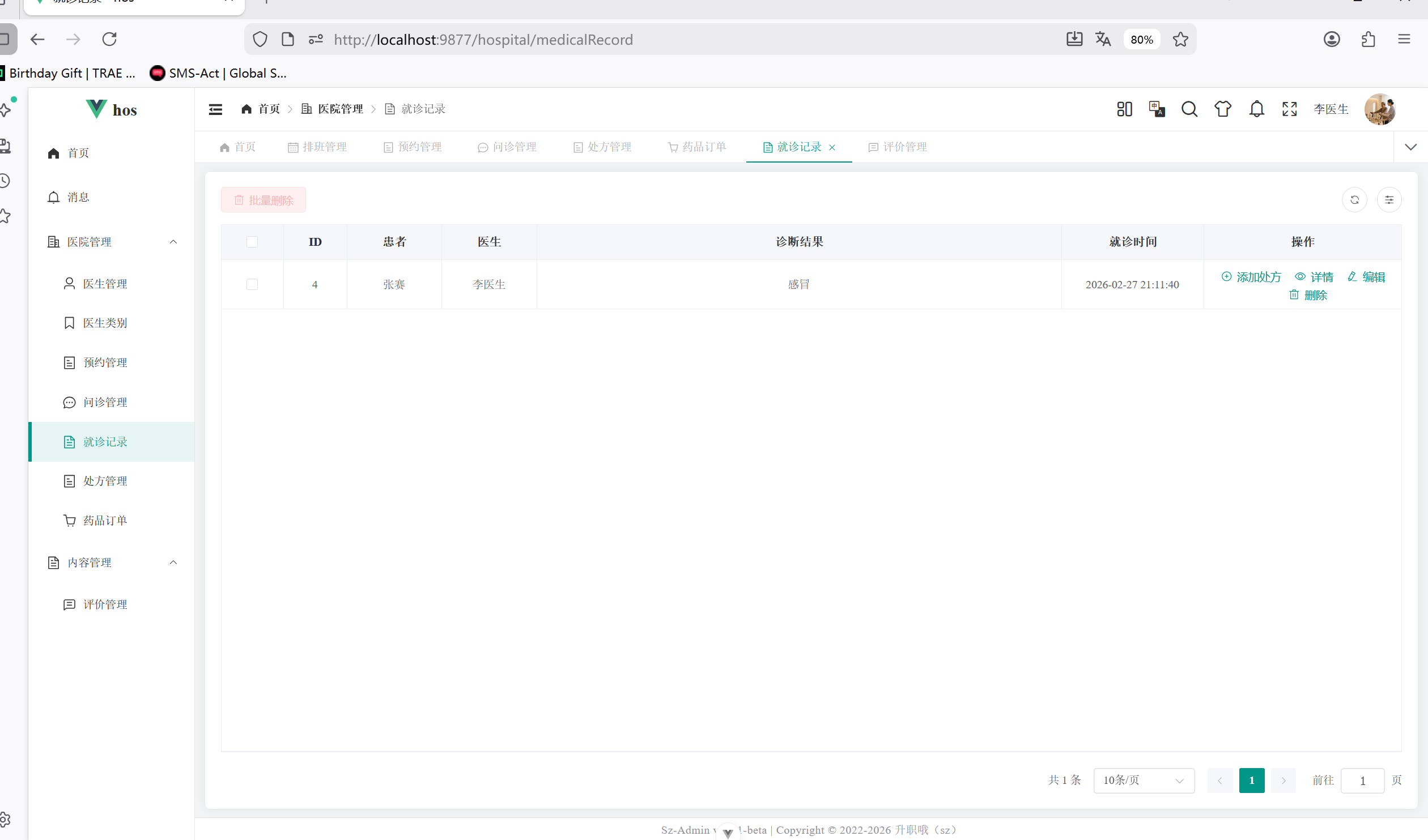Screen dimensions: 1428x840
Task: Close the 就诊记录 tab
Action: coord(832,147)
